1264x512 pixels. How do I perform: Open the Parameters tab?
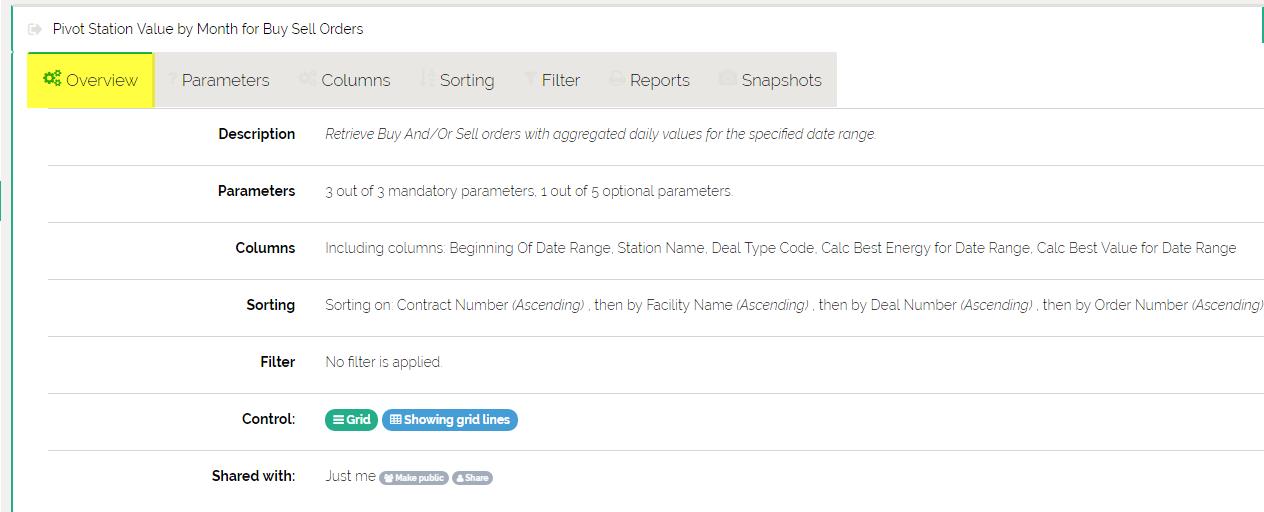[x=225, y=80]
